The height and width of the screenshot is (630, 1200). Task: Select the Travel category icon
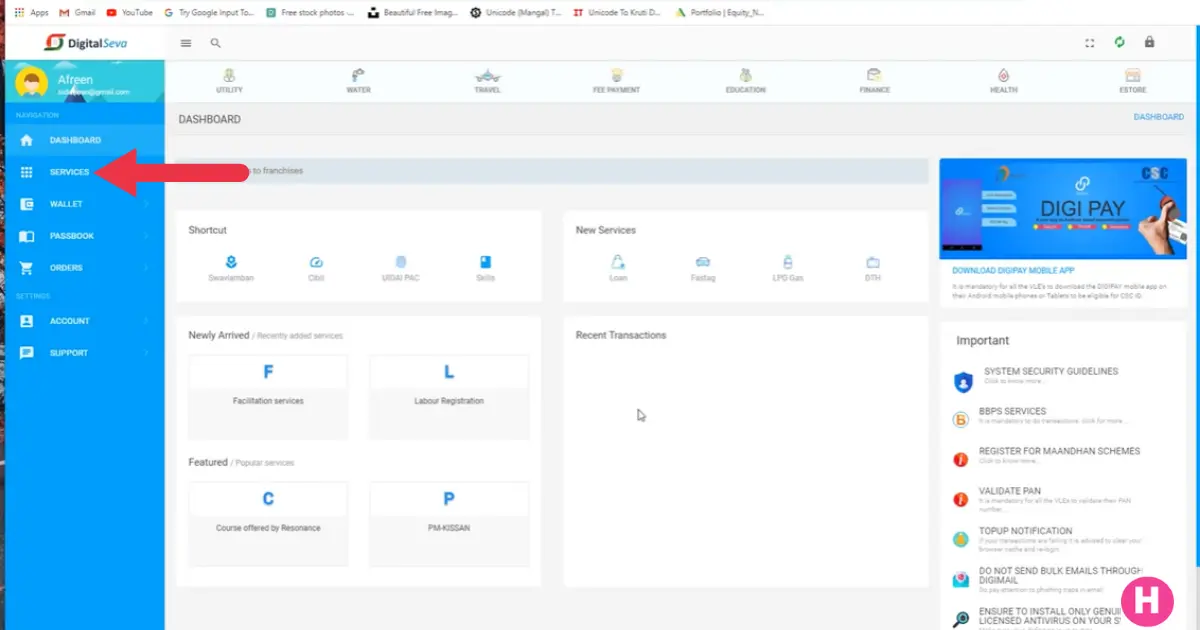point(487,79)
